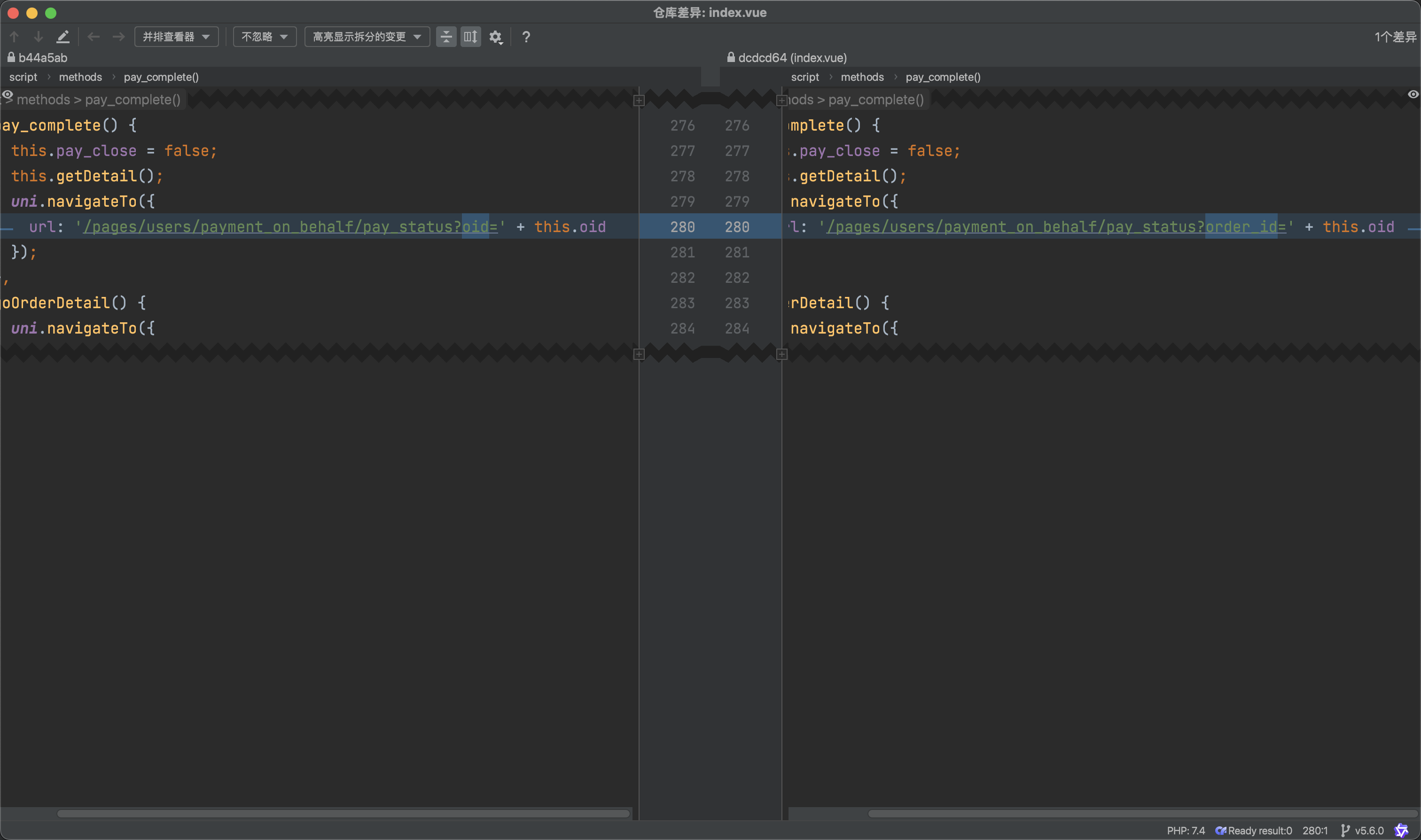The image size is (1421, 840).
Task: Click 'this.oid' on the right pane
Action: [1358, 227]
